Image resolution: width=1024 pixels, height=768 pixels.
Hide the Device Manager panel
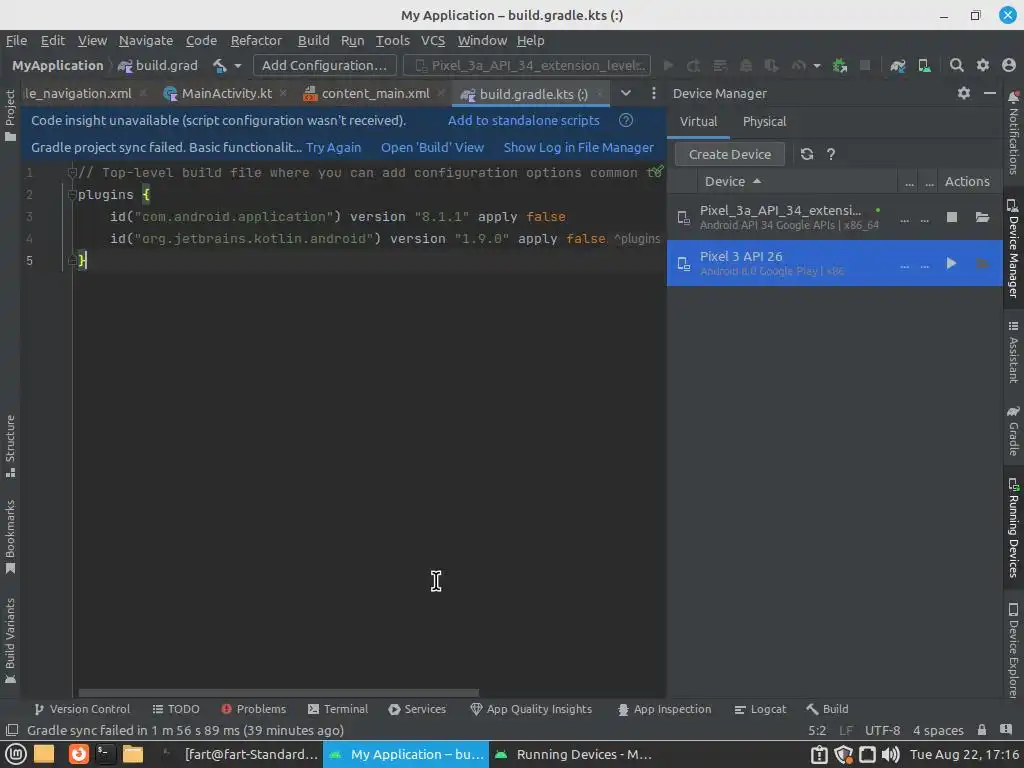(989, 93)
